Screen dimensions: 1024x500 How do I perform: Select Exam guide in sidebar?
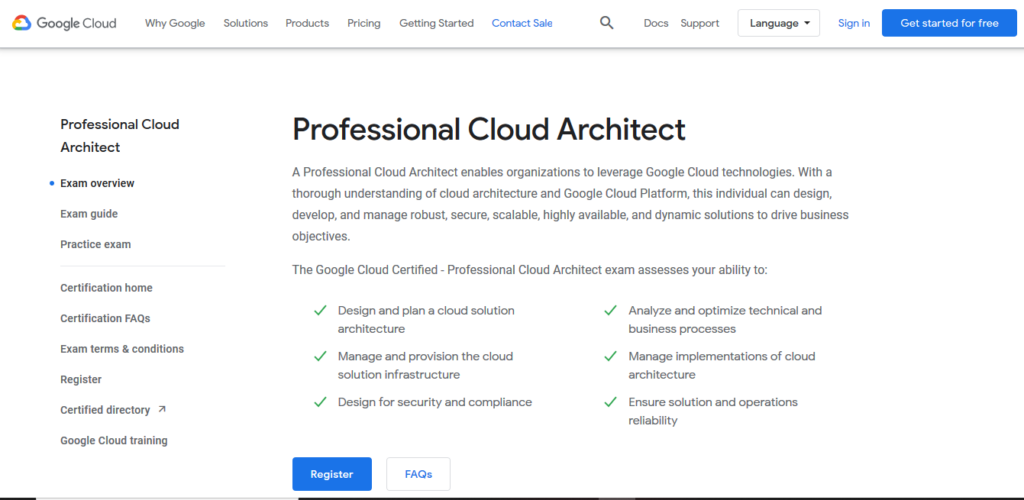click(89, 214)
